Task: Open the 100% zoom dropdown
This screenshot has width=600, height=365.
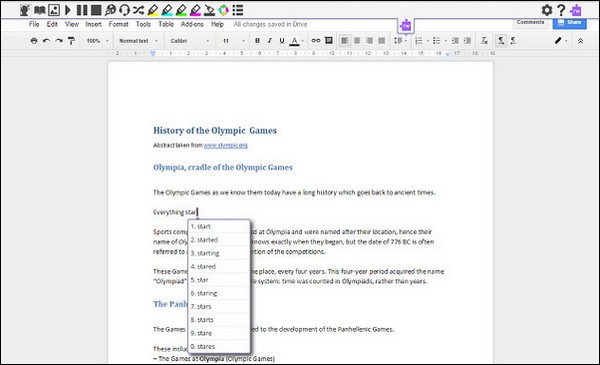Action: (98, 41)
